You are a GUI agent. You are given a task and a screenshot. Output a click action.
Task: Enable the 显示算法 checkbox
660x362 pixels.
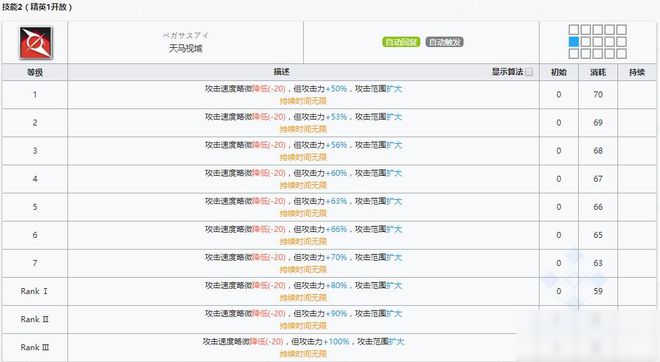pyautogui.click(x=529, y=72)
